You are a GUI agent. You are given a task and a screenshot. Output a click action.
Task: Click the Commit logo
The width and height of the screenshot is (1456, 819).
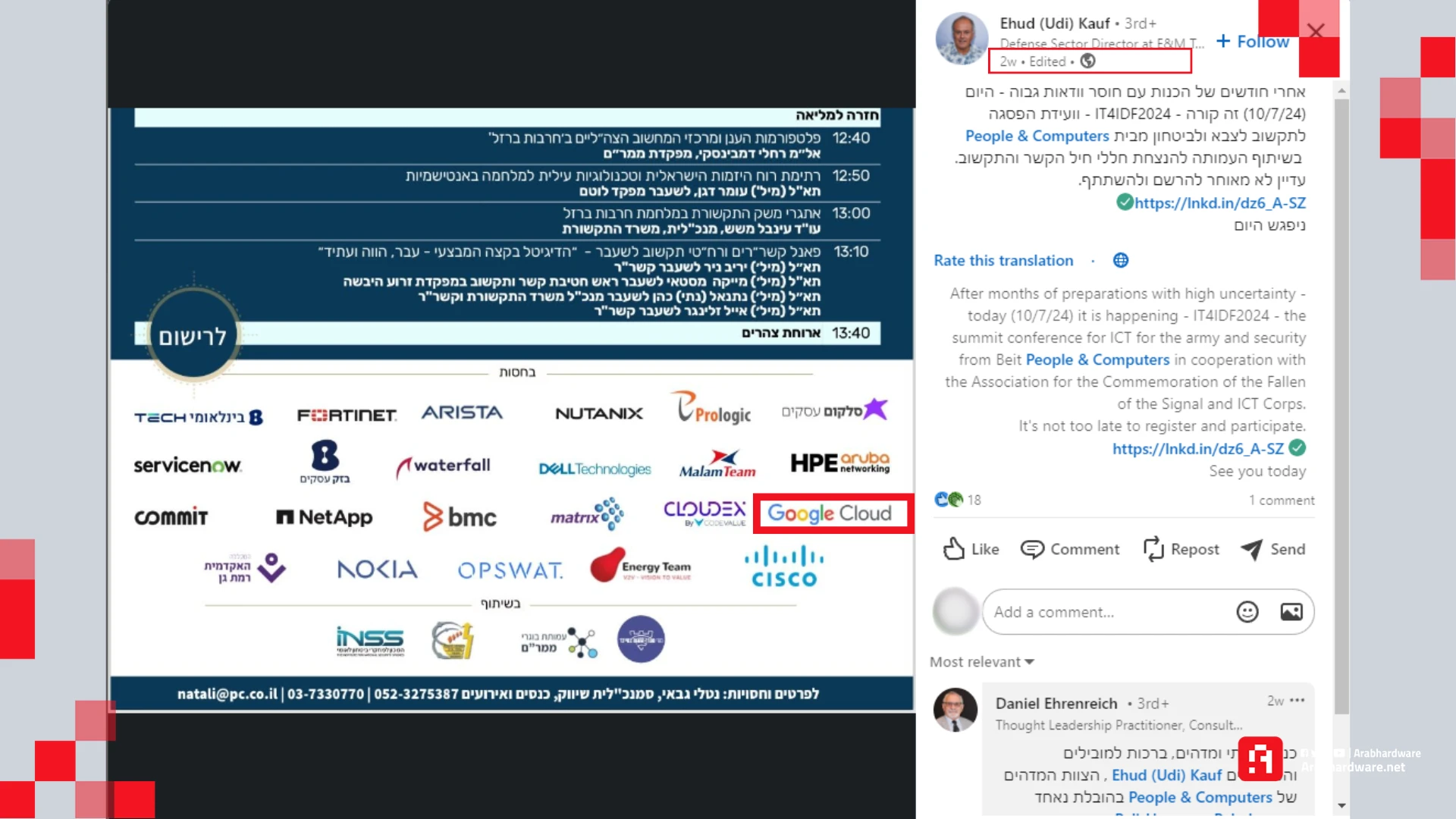(x=171, y=517)
